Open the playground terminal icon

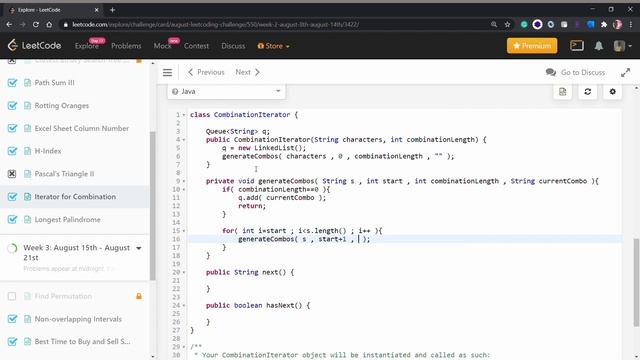(x=577, y=46)
